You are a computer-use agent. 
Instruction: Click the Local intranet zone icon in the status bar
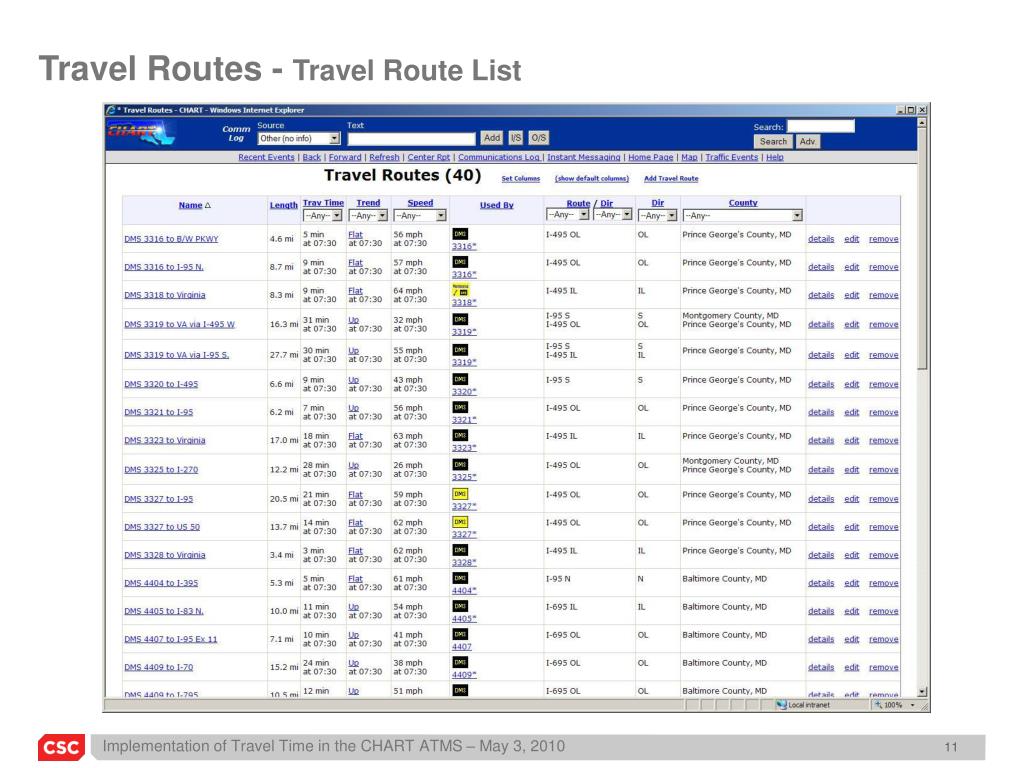(x=781, y=705)
